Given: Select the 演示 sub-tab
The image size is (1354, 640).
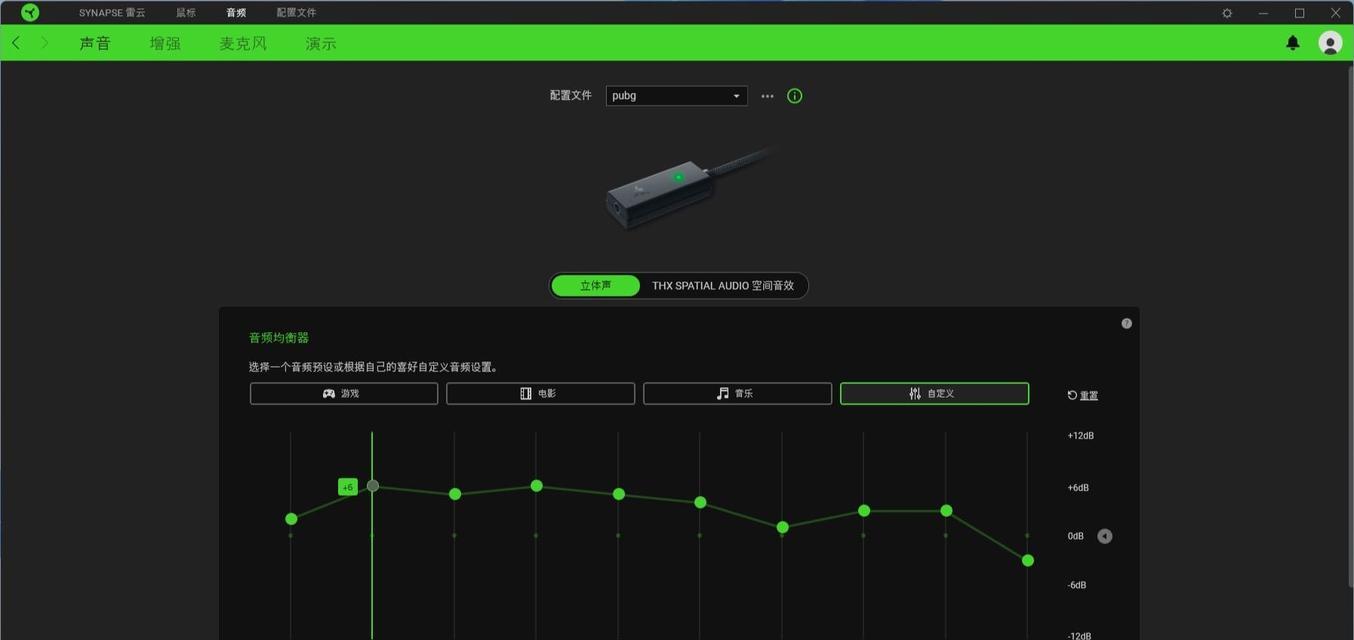Looking at the screenshot, I should pos(321,44).
